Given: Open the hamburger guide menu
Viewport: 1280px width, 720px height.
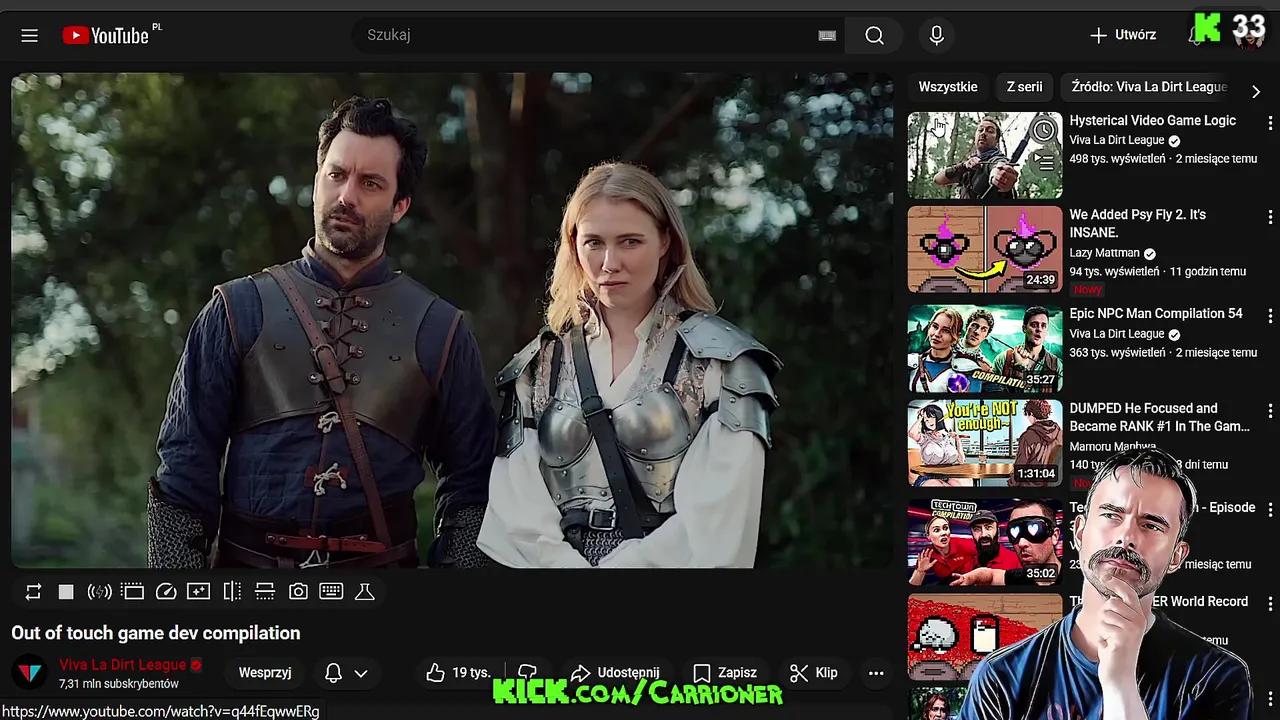Looking at the screenshot, I should click(29, 35).
